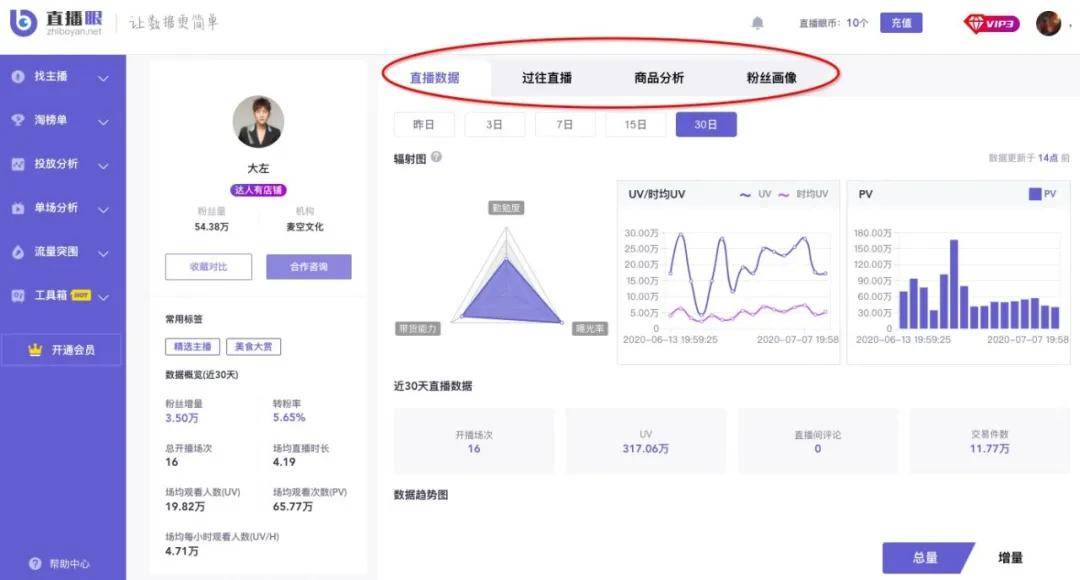Switch trend view to 增量
This screenshot has width=1080, height=580.
click(1010, 558)
